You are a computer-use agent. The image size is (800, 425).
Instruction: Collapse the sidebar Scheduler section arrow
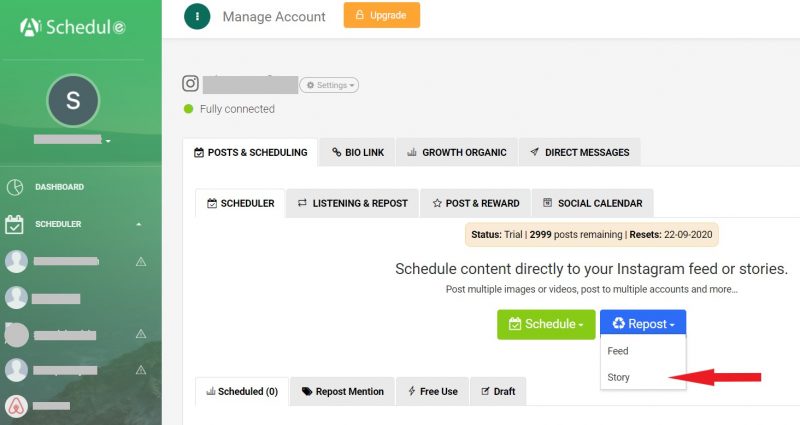[x=139, y=224]
